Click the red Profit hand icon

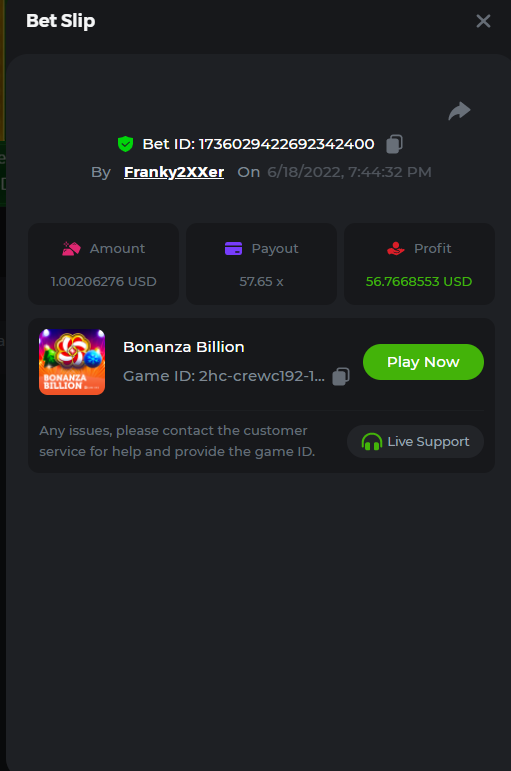(395, 249)
